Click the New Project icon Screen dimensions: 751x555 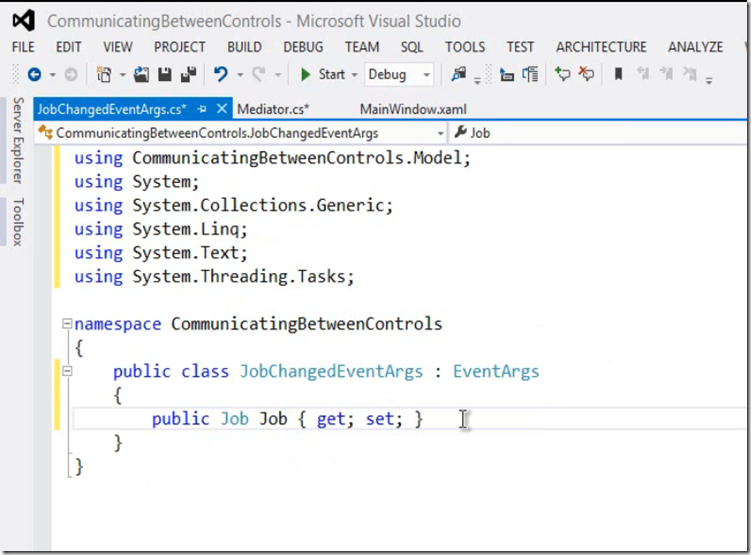pos(104,75)
